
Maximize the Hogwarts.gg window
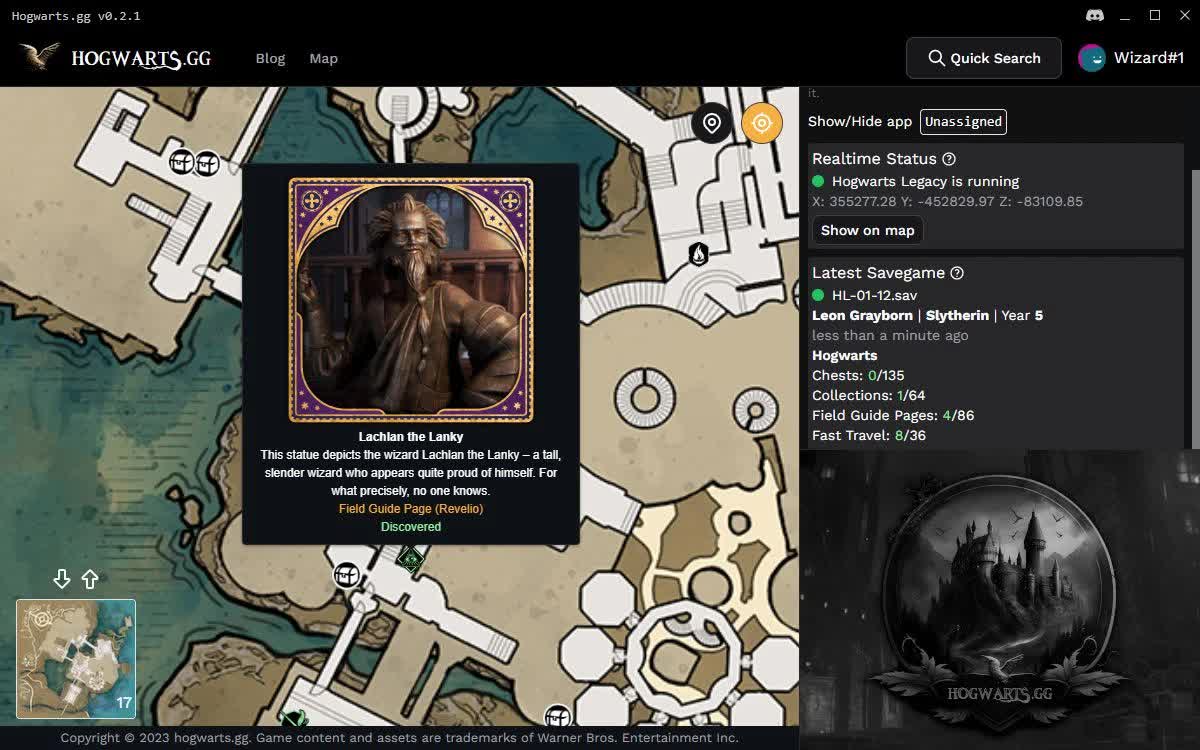[x=1155, y=15]
